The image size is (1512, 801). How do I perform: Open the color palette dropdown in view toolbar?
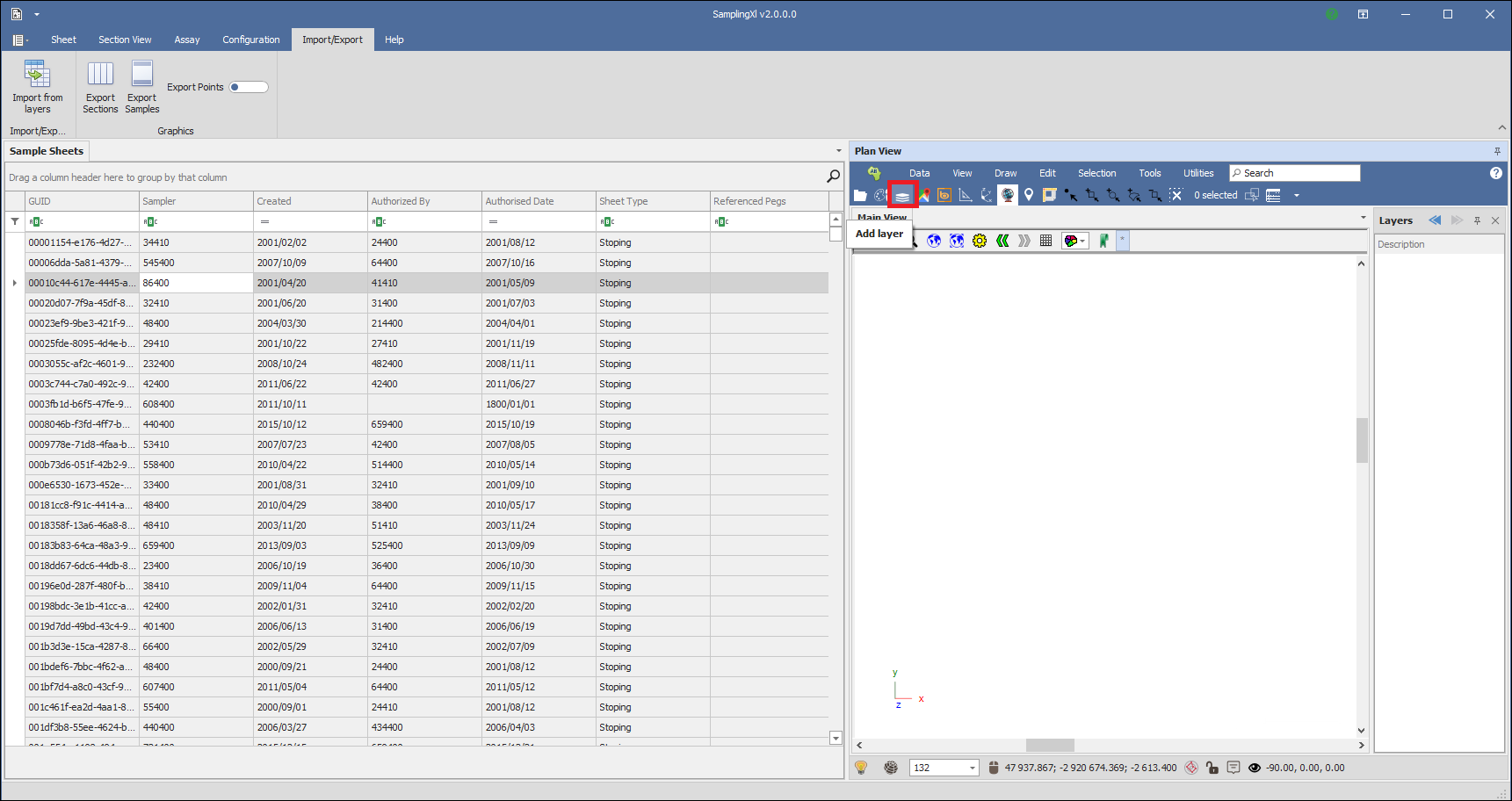tap(1075, 241)
